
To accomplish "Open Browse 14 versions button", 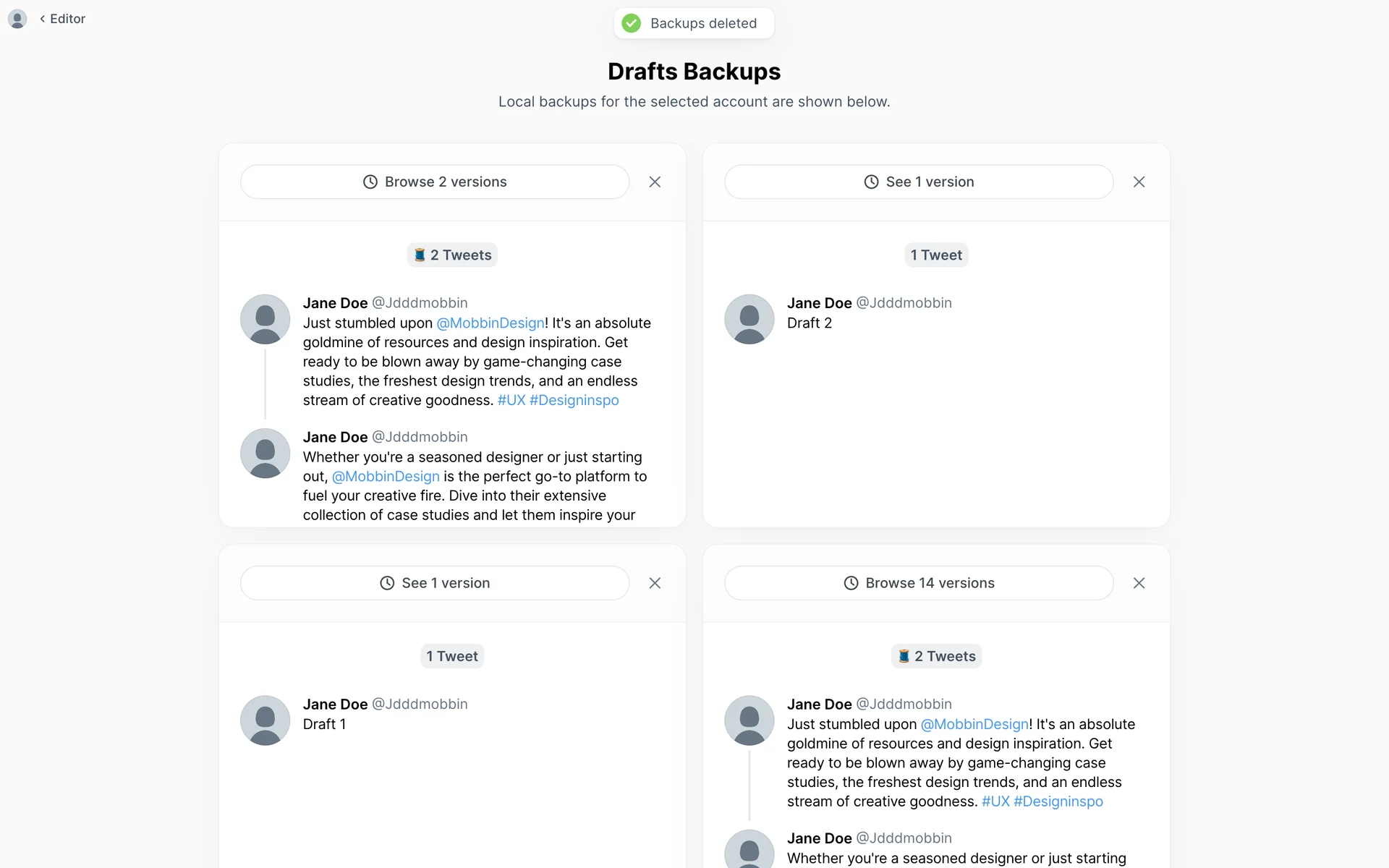I will pos(918,583).
